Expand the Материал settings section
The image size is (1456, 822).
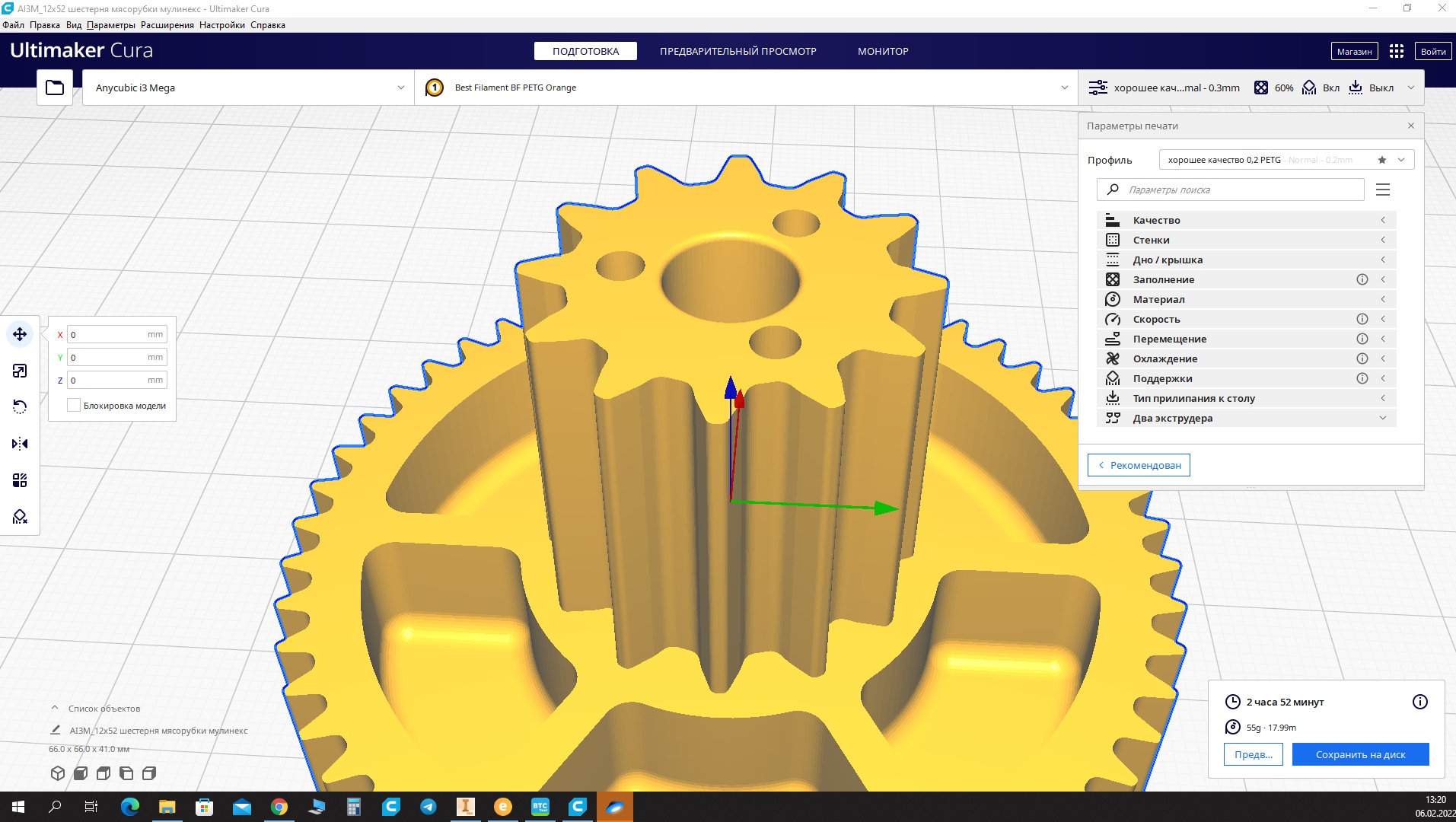(1246, 299)
